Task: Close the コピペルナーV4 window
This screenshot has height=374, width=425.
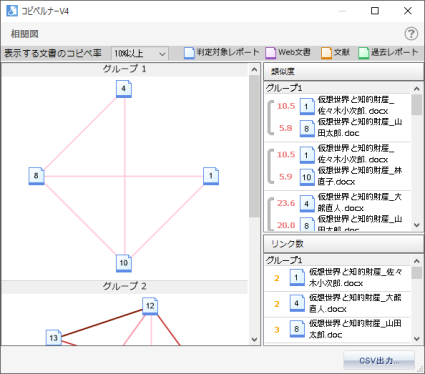Action: (x=408, y=11)
